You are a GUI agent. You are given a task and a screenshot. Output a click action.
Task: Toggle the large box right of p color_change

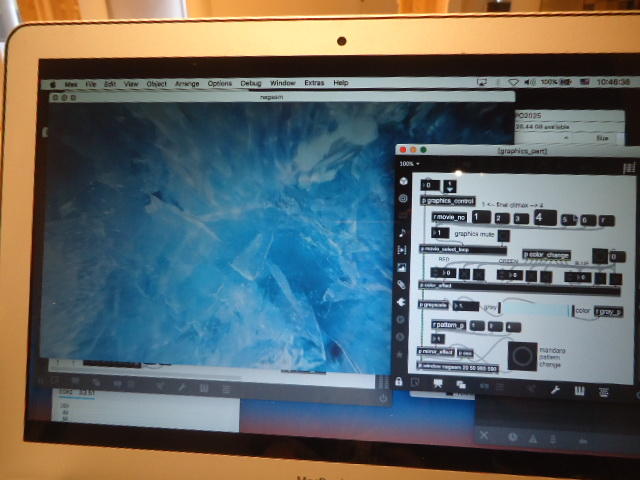tap(600, 256)
